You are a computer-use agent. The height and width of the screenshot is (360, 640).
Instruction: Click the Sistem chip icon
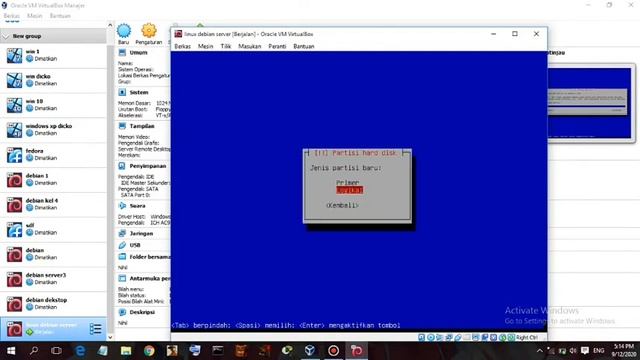point(122,93)
